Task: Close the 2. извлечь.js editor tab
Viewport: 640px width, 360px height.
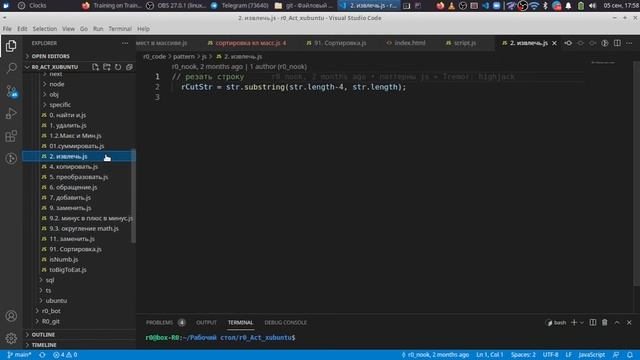Action: tap(554, 43)
